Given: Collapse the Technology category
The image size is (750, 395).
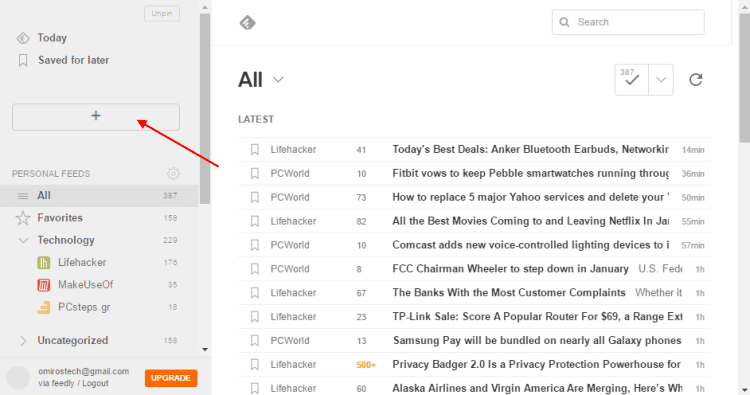Looking at the screenshot, I should point(22,240).
